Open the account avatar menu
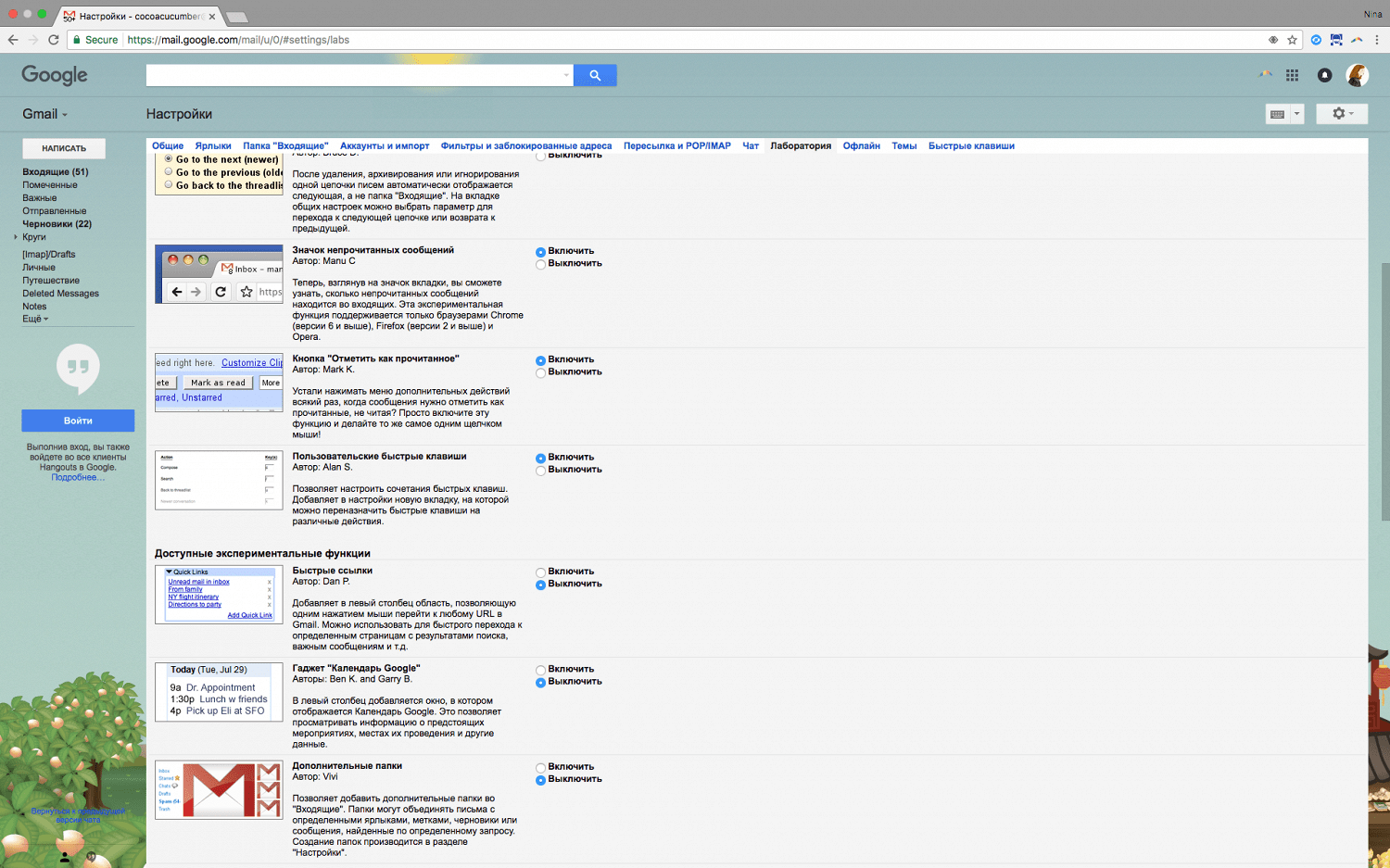 pos(1358,75)
